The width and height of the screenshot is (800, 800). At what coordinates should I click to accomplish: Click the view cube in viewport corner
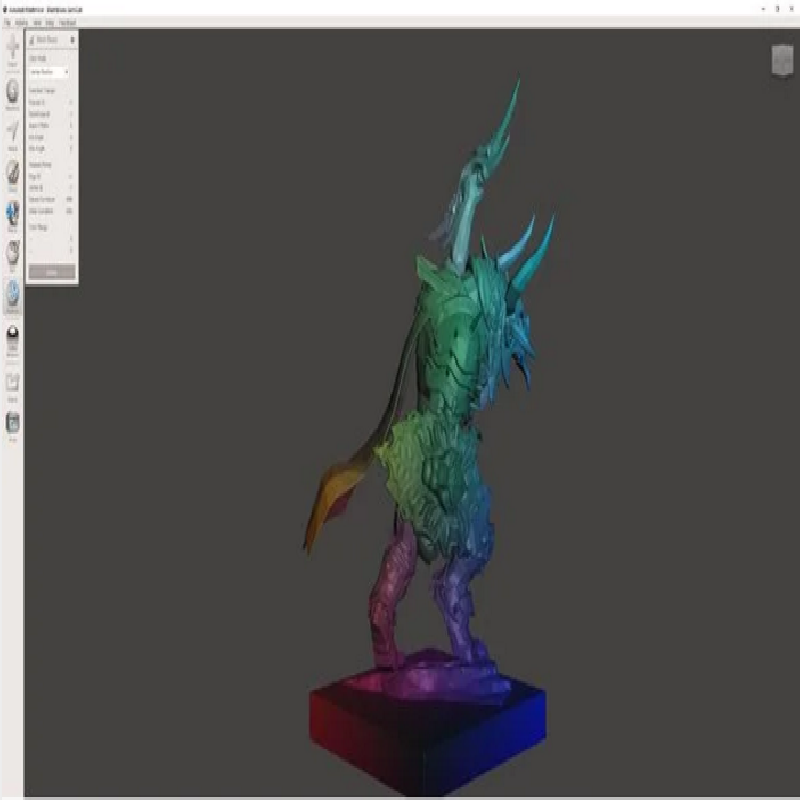tap(780, 60)
